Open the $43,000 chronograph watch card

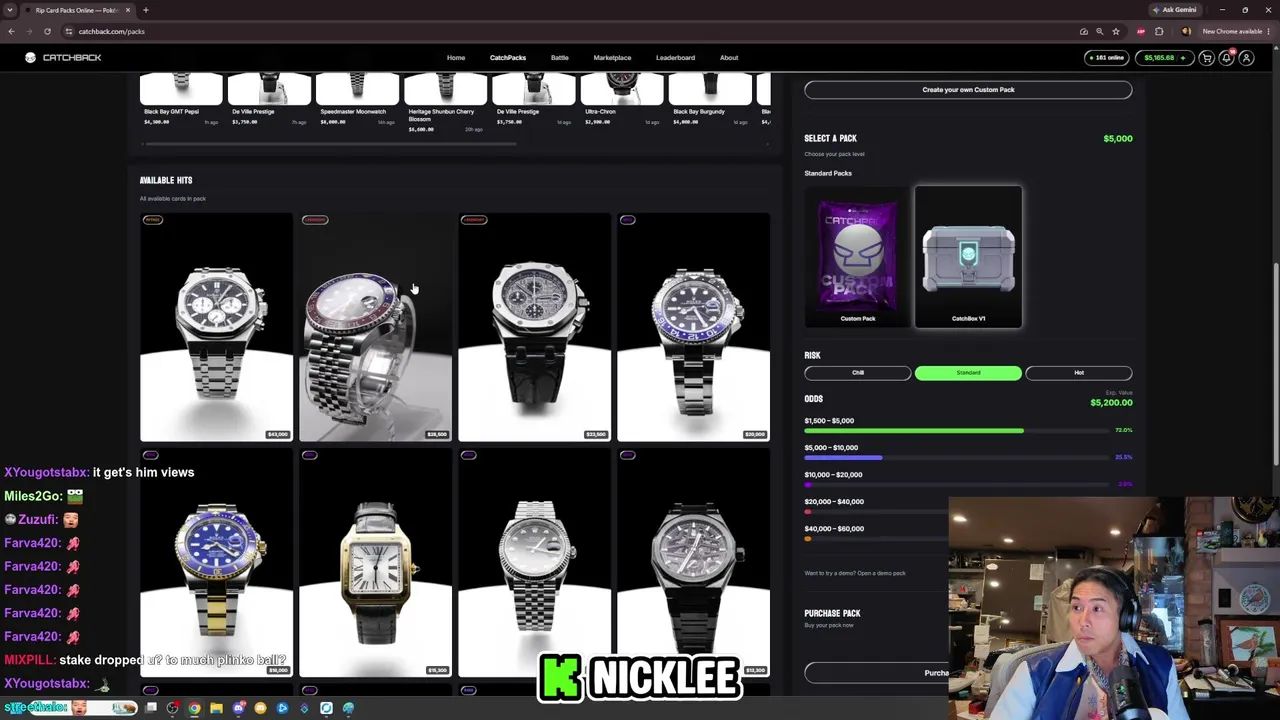point(216,327)
